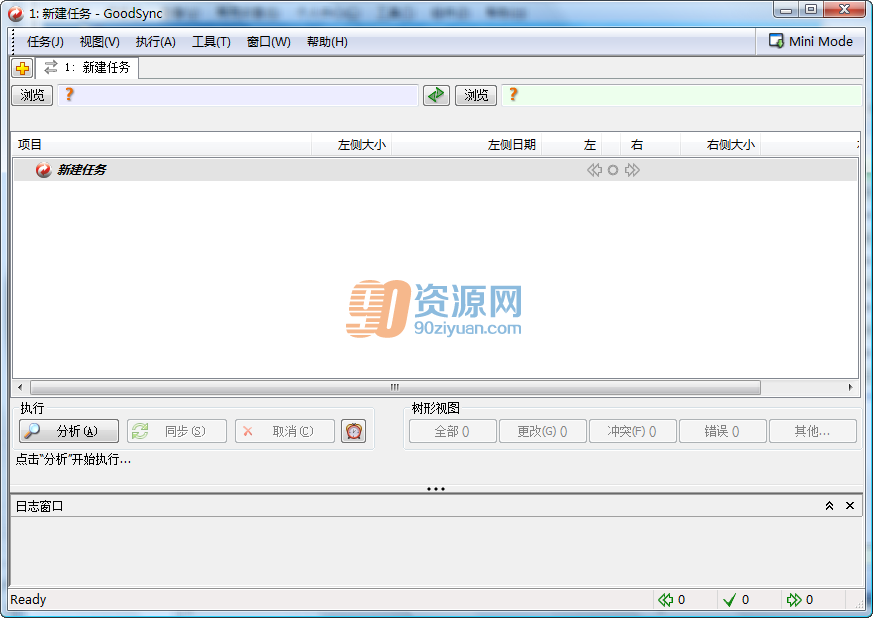
Task: Click the 同步(S) sync button
Action: 177,431
